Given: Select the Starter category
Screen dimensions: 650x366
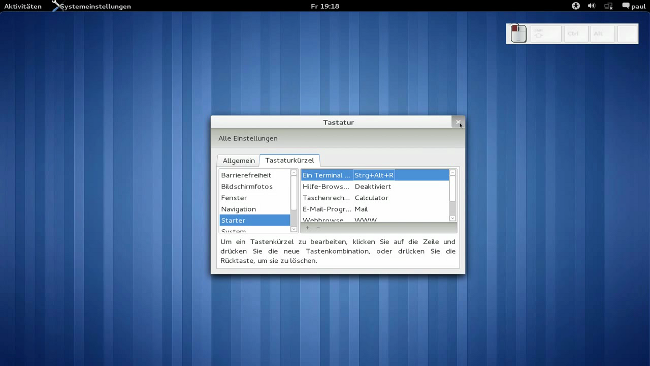Looking at the screenshot, I should click(255, 220).
